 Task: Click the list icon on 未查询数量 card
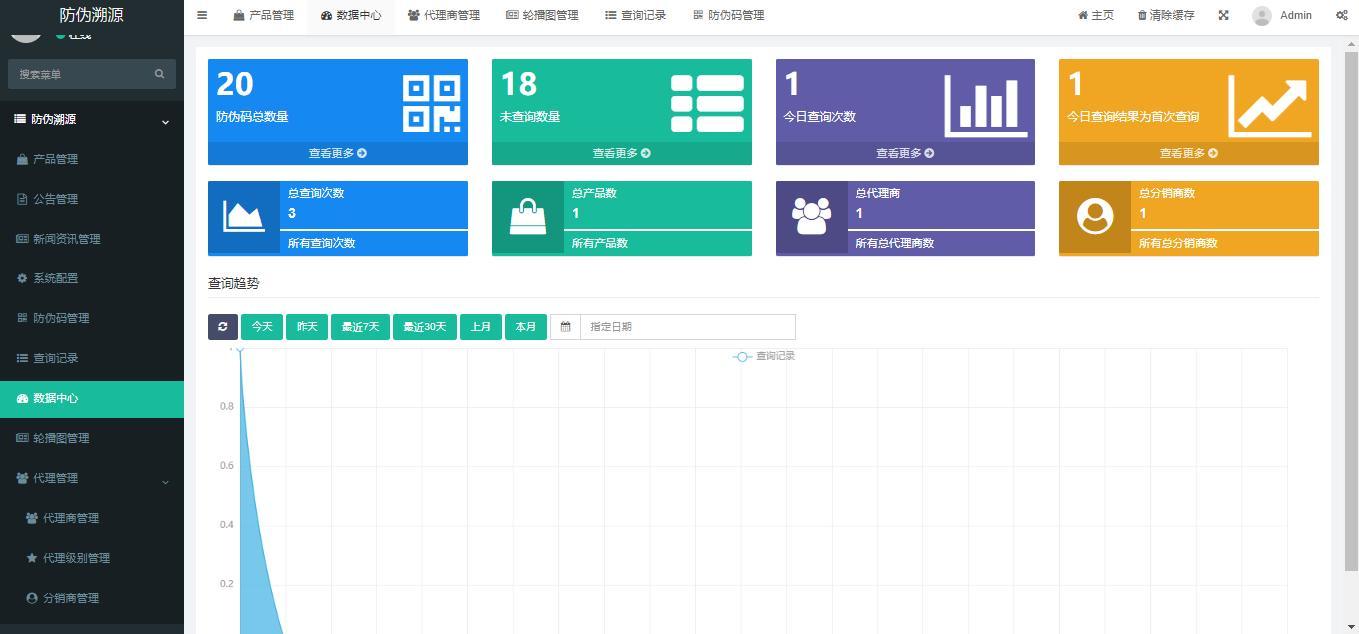pos(707,104)
